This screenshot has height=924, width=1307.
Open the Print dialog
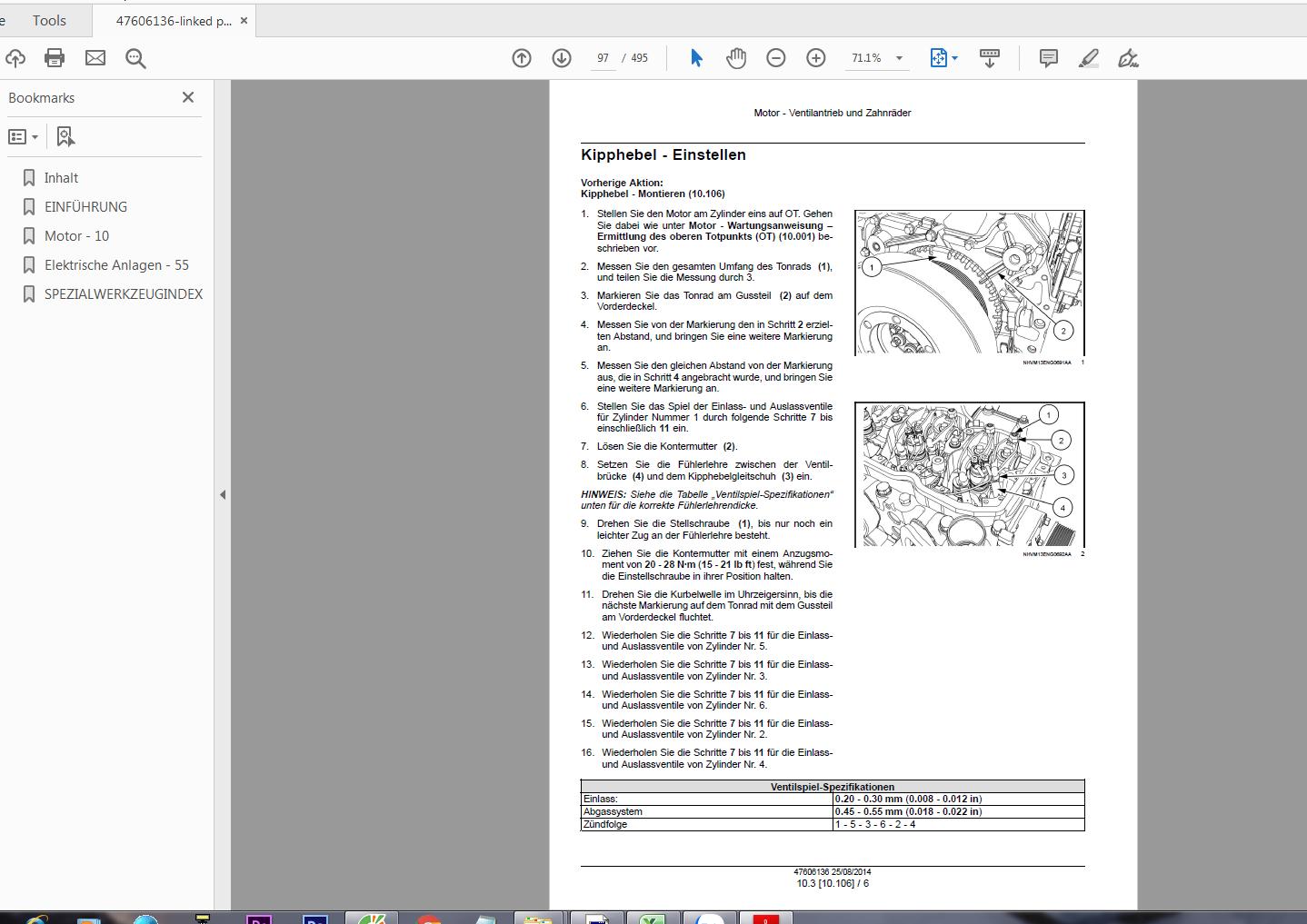[54, 57]
